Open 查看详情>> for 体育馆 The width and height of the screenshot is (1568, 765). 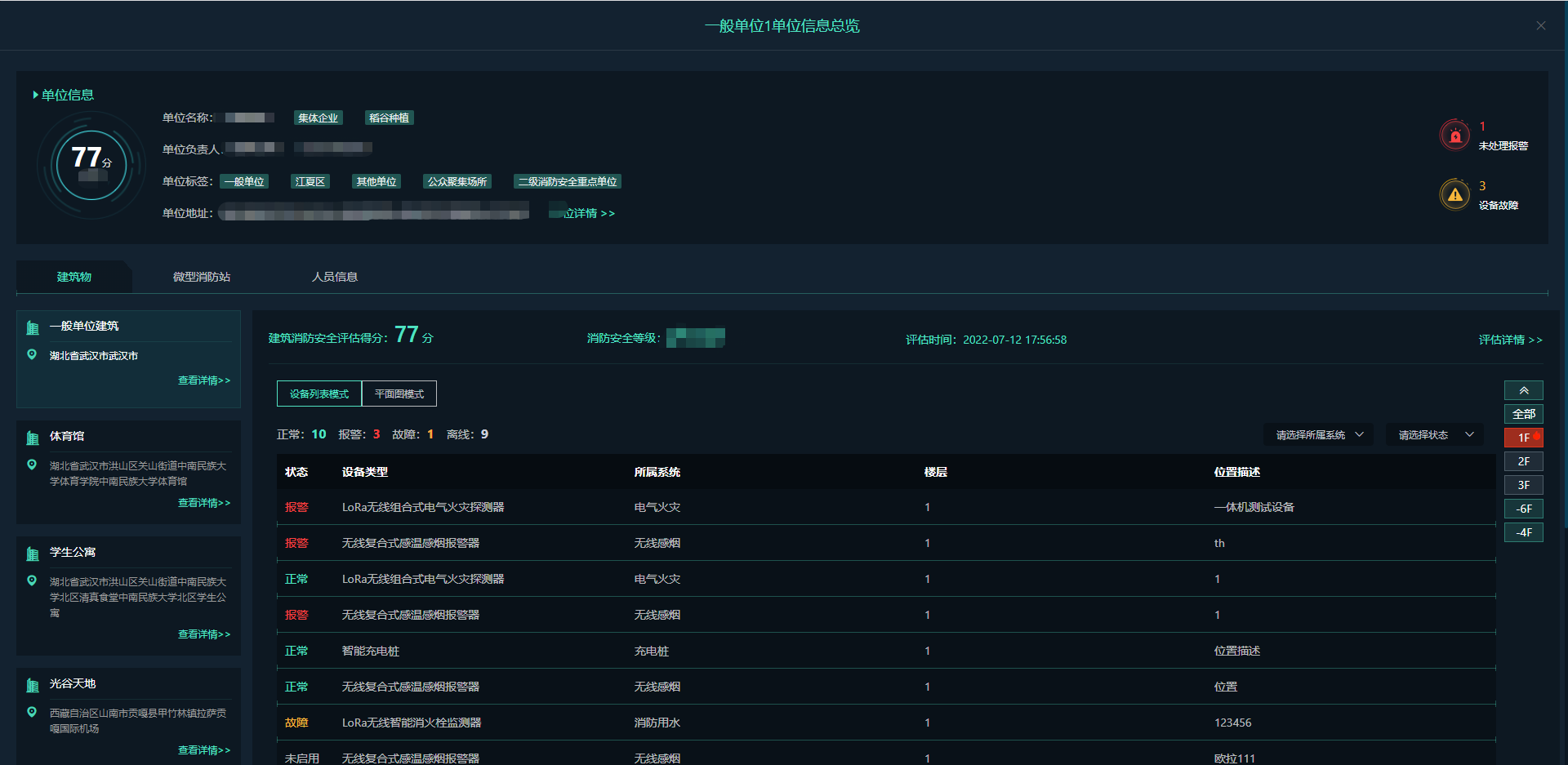click(204, 503)
